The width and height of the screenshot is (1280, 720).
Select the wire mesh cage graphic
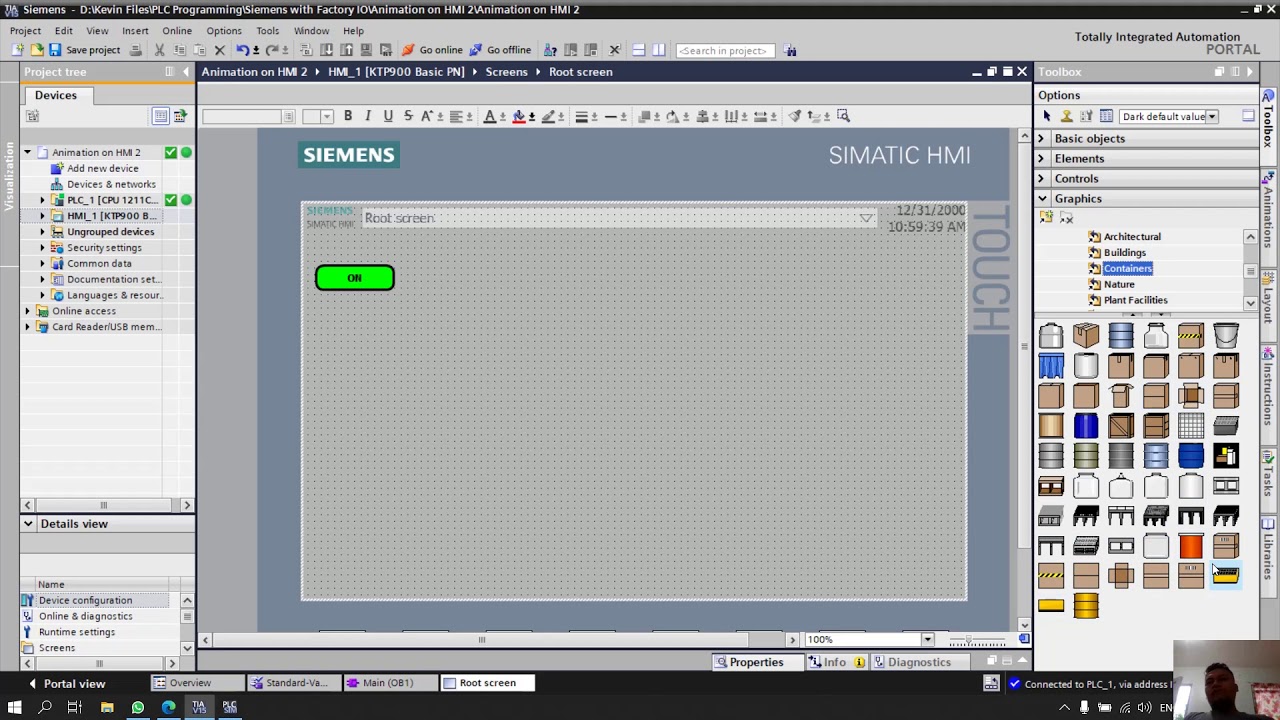(x=1191, y=426)
